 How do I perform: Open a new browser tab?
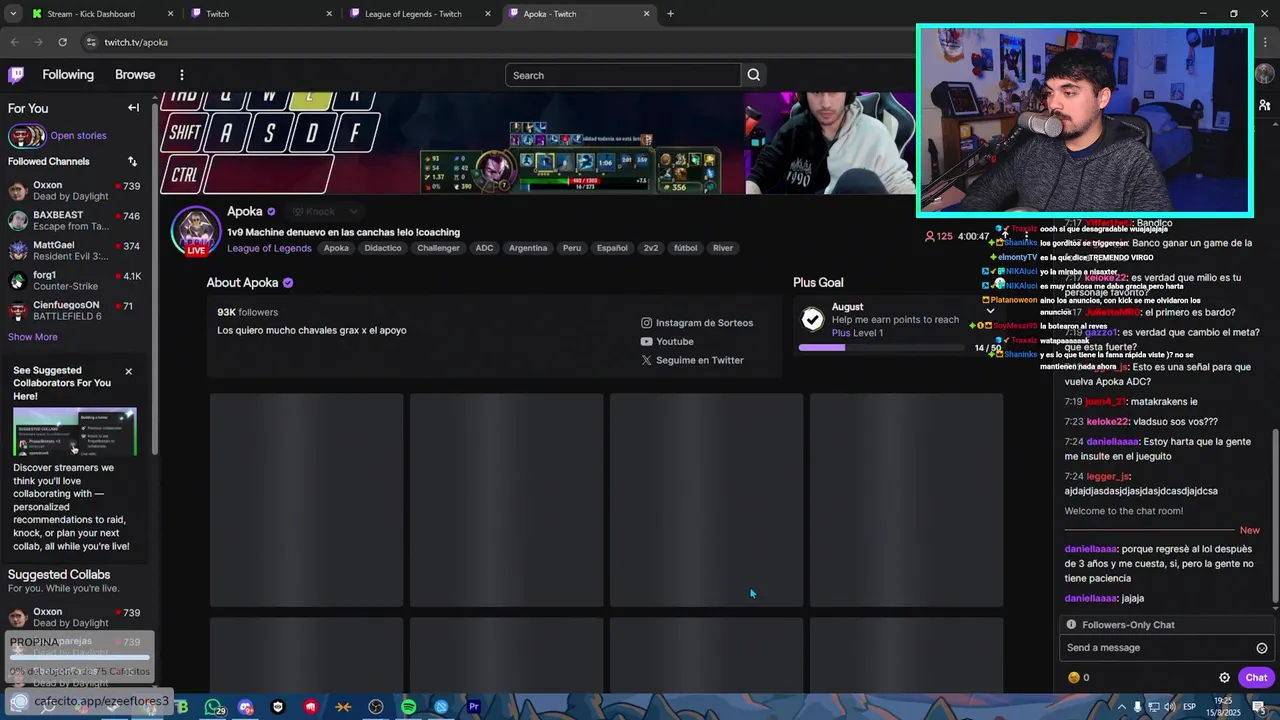(670, 14)
